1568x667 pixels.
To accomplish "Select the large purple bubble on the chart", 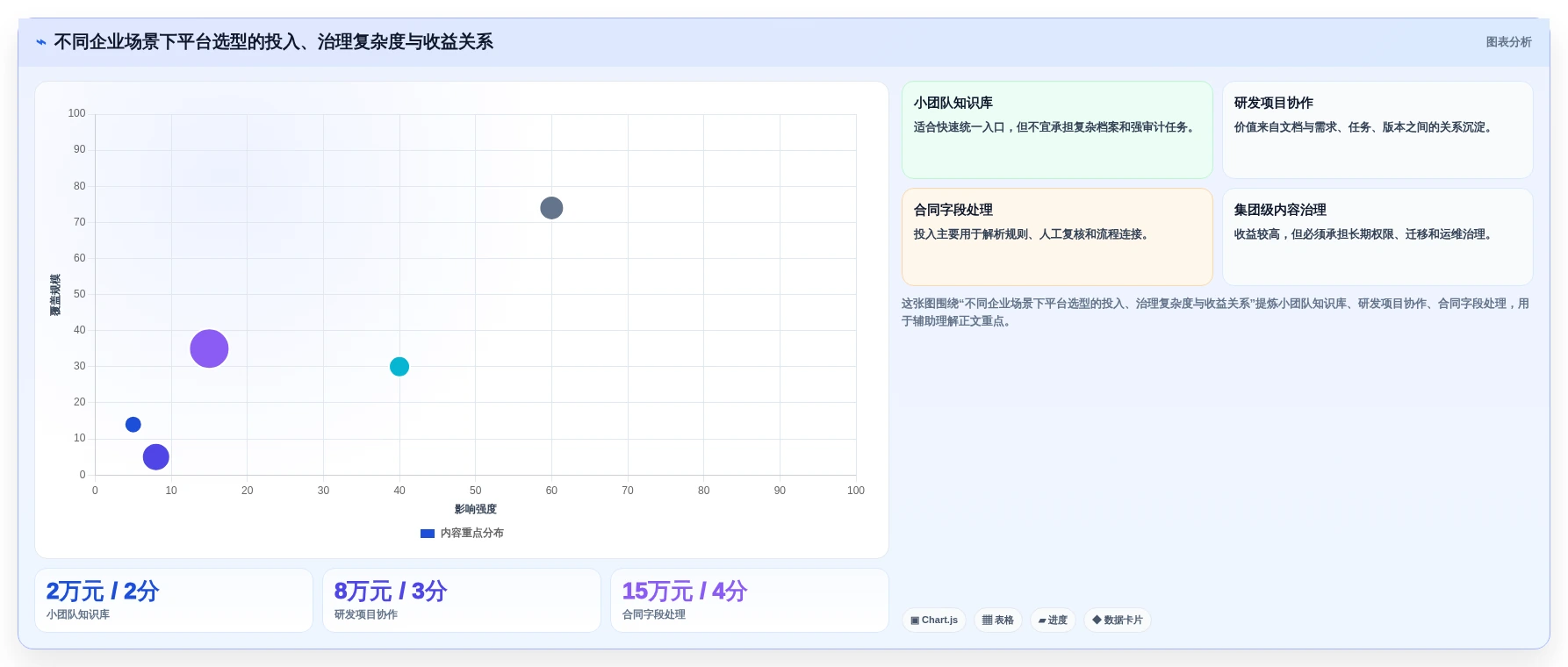I will pyautogui.click(x=209, y=348).
